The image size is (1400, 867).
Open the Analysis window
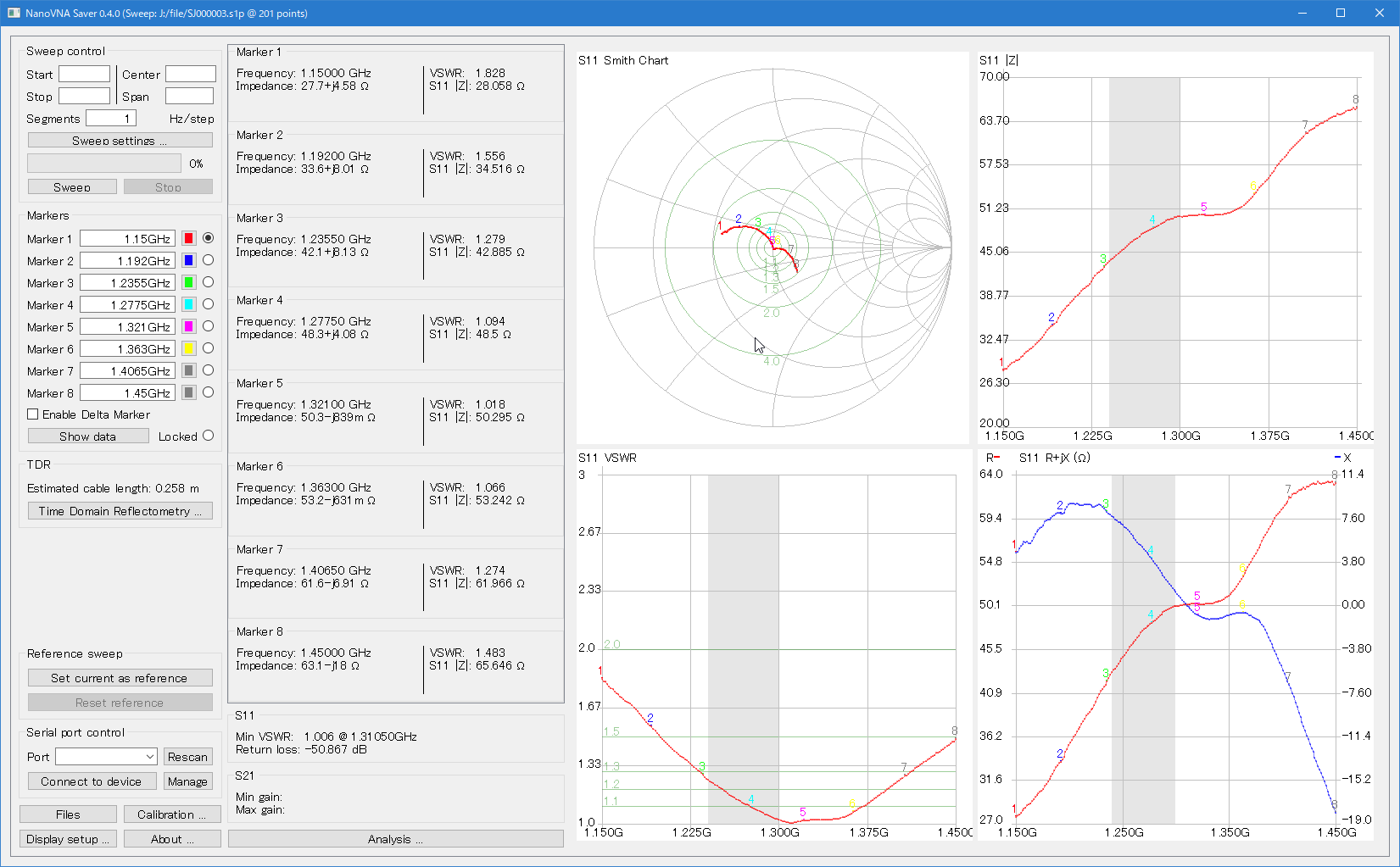click(395, 838)
